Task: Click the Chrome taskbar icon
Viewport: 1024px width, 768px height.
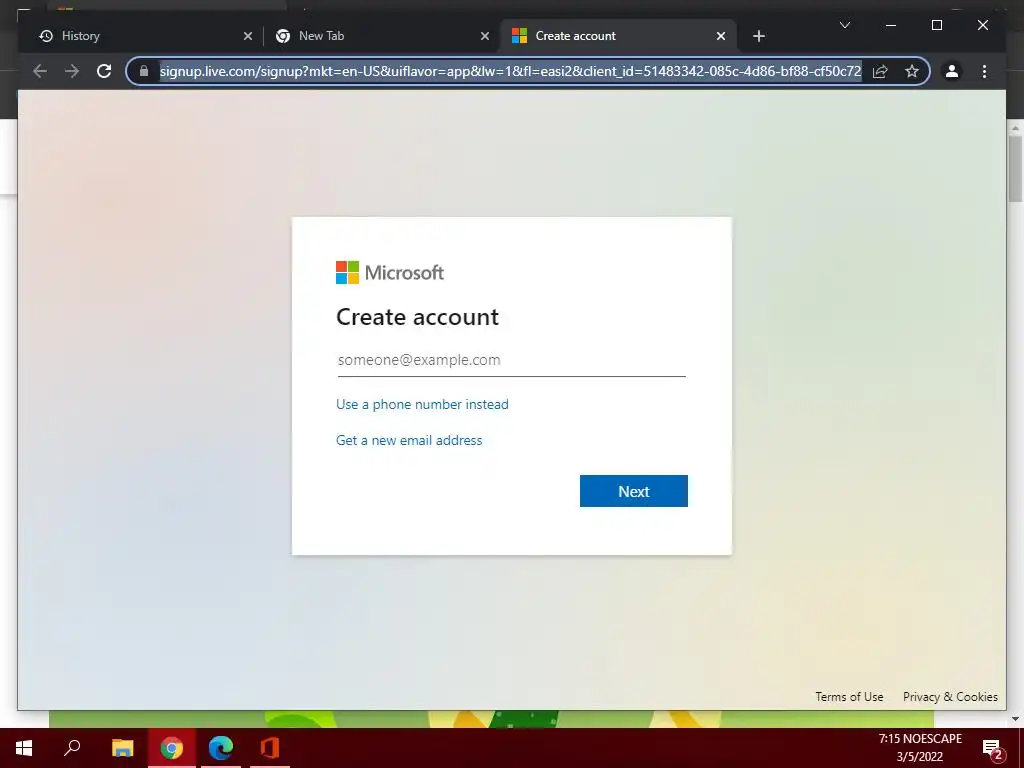Action: 172,748
